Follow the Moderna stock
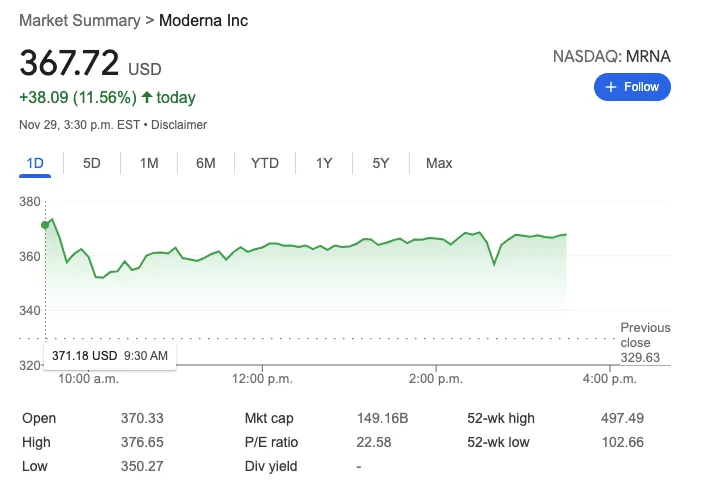 coord(632,87)
